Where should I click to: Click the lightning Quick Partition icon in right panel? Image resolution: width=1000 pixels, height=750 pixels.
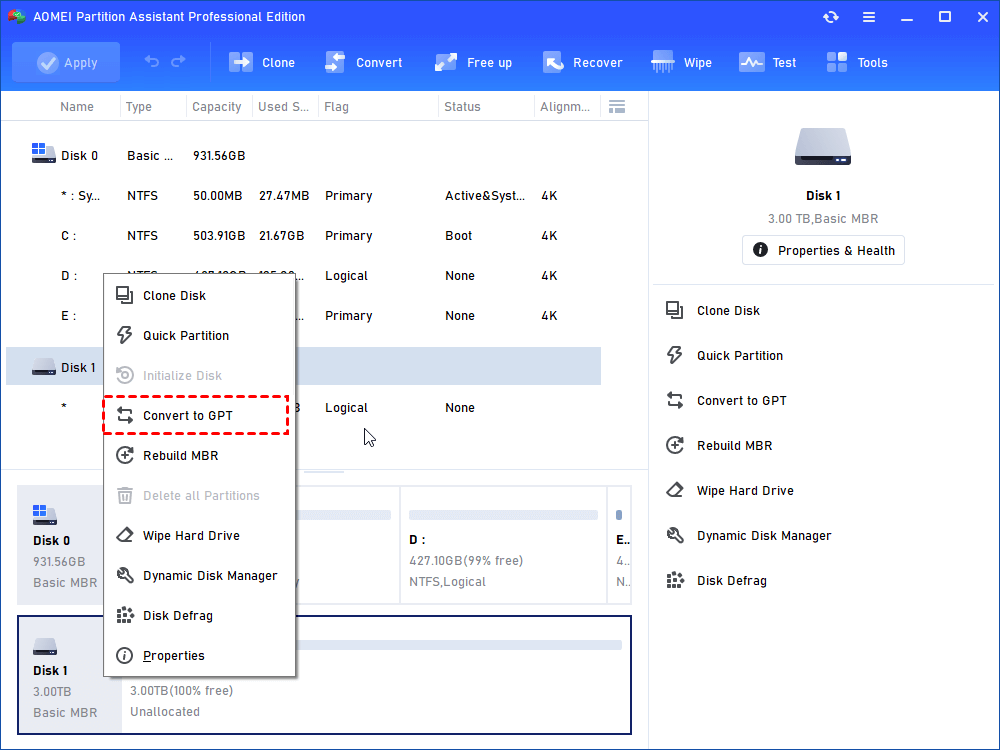[x=675, y=355]
